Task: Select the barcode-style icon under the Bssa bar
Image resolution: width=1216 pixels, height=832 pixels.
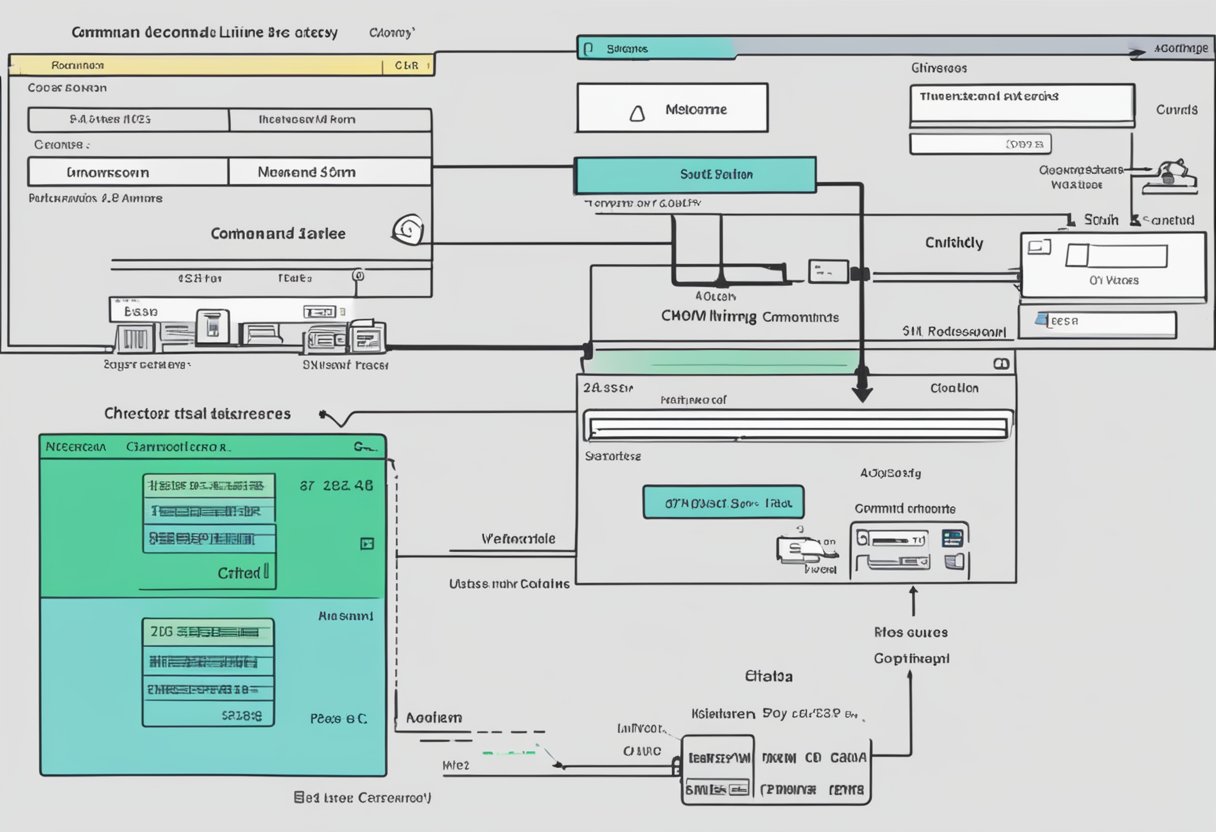Action: [x=129, y=339]
